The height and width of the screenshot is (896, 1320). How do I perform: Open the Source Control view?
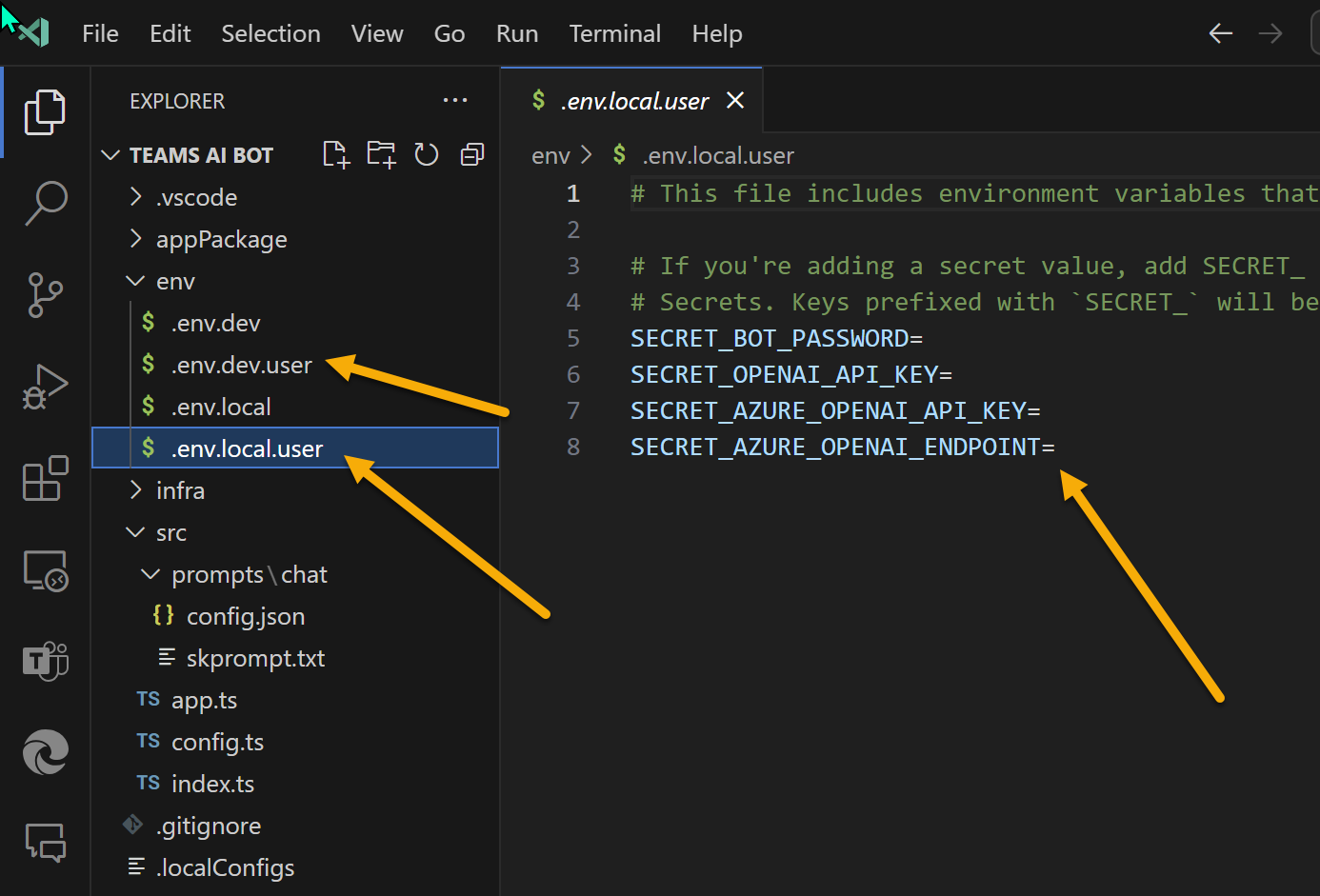pos(45,295)
